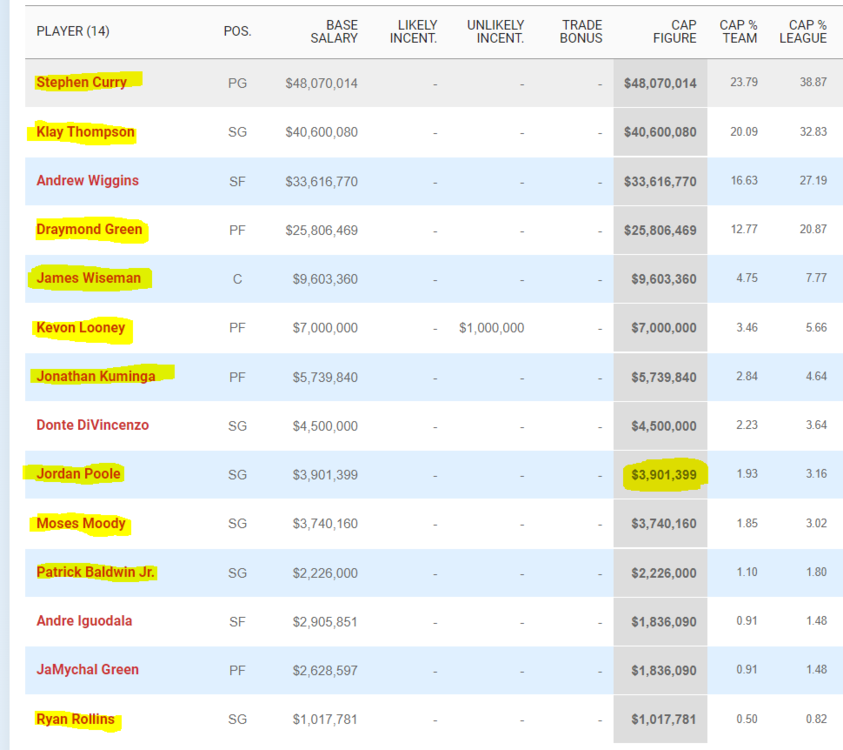Click the Ryan Rollins link
The height and width of the screenshot is (750, 843).
pyautogui.click(x=75, y=719)
